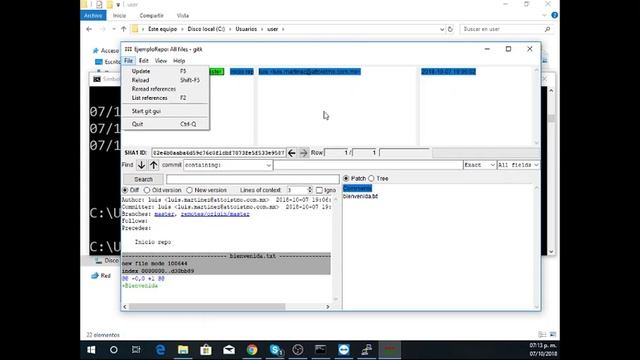Screen dimensions: 640x360
Task: Click Usuarios in Explorer breadcrumb
Action: pyautogui.click(x=246, y=29)
